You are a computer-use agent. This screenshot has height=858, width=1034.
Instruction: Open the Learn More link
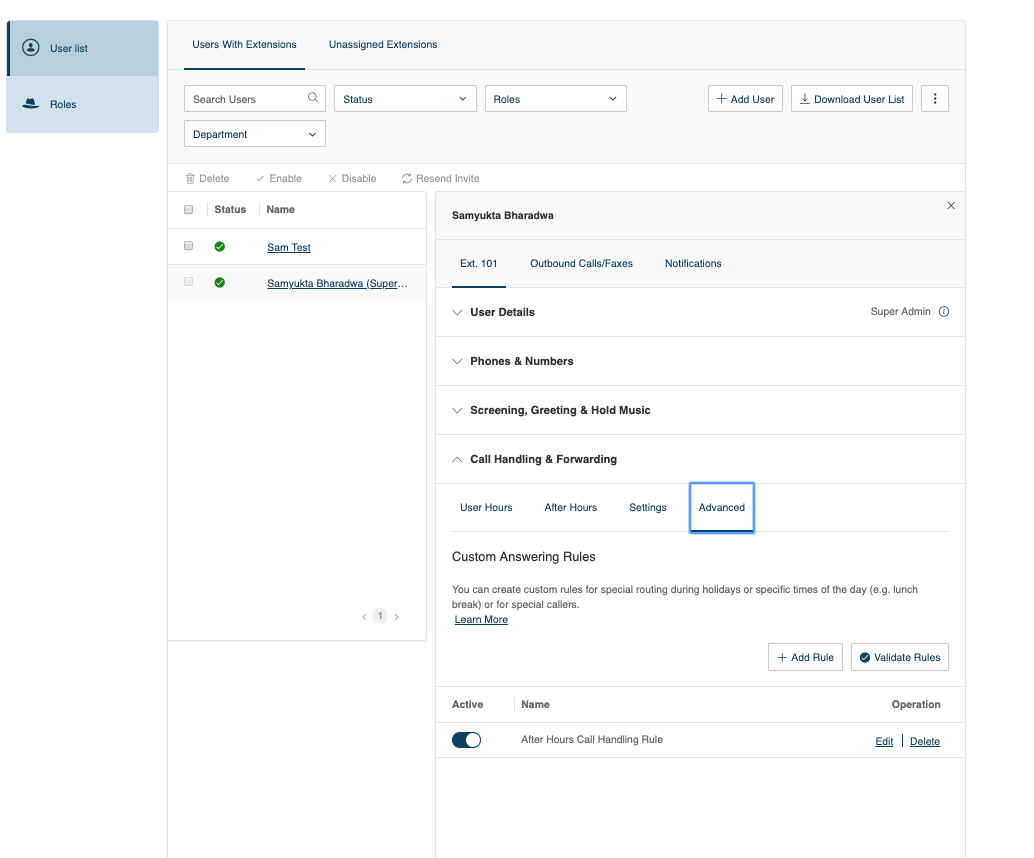pyautogui.click(x=481, y=619)
